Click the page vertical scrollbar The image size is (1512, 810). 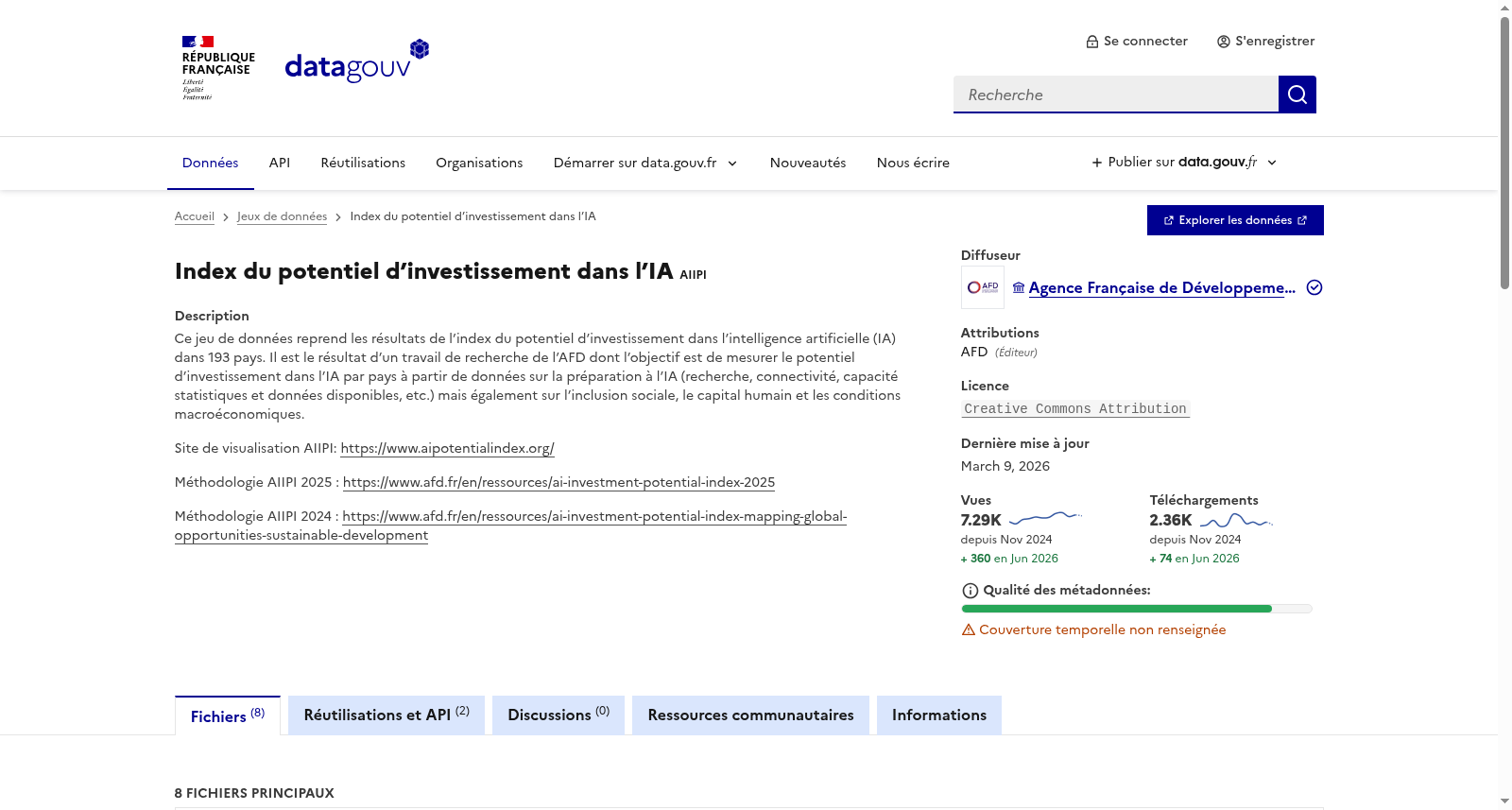coord(1504,151)
